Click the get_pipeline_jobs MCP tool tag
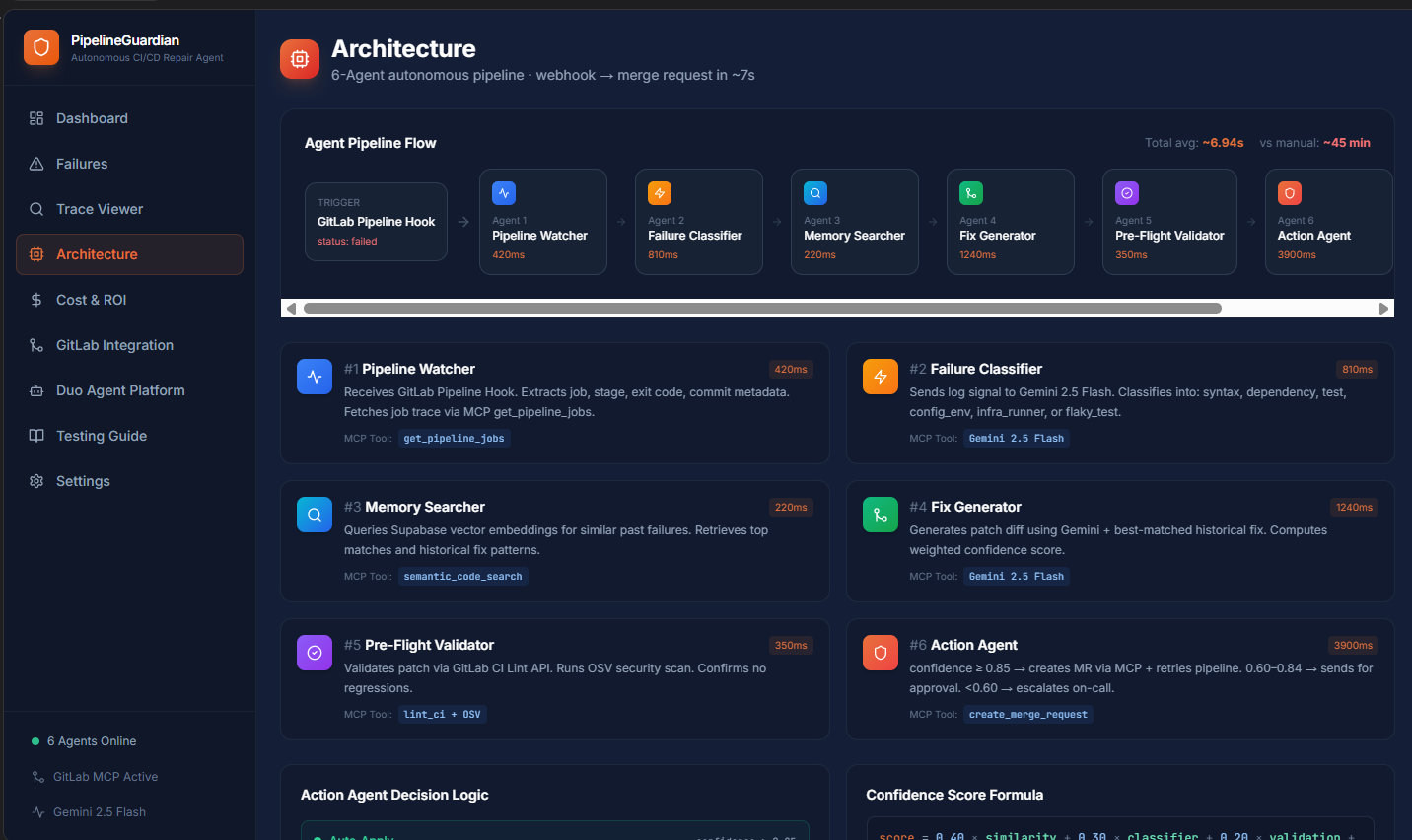This screenshot has width=1412, height=840. point(454,439)
